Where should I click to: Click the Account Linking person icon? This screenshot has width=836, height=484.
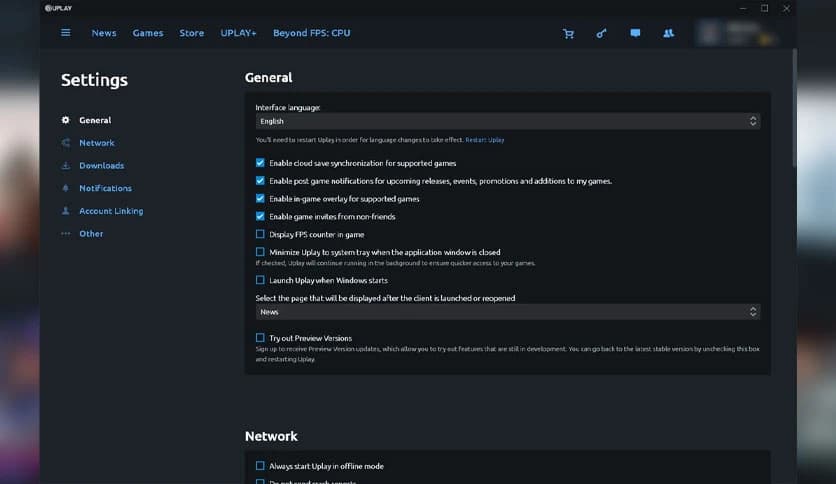(66, 211)
